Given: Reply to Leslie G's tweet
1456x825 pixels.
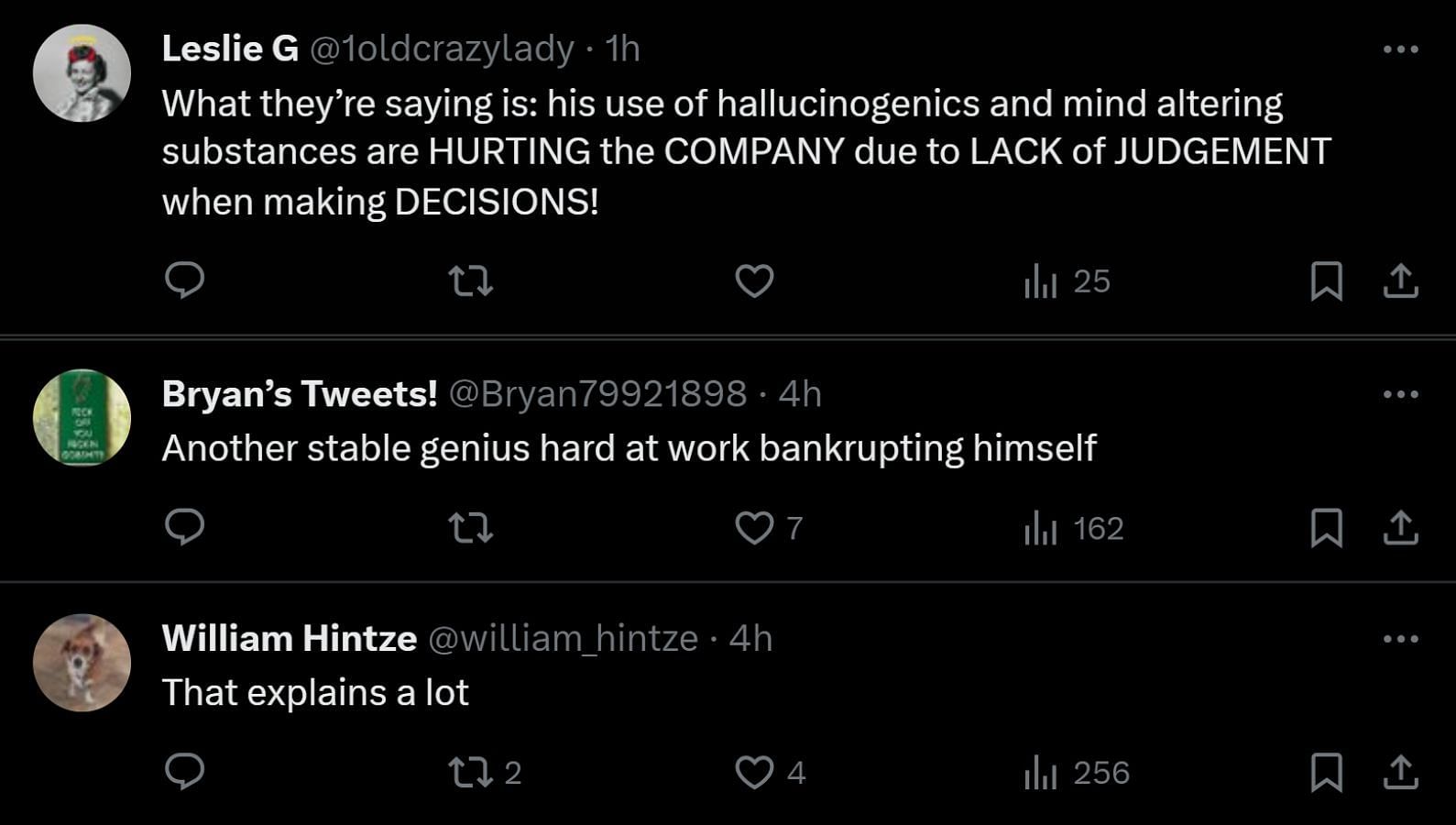Looking at the screenshot, I should click(x=184, y=280).
